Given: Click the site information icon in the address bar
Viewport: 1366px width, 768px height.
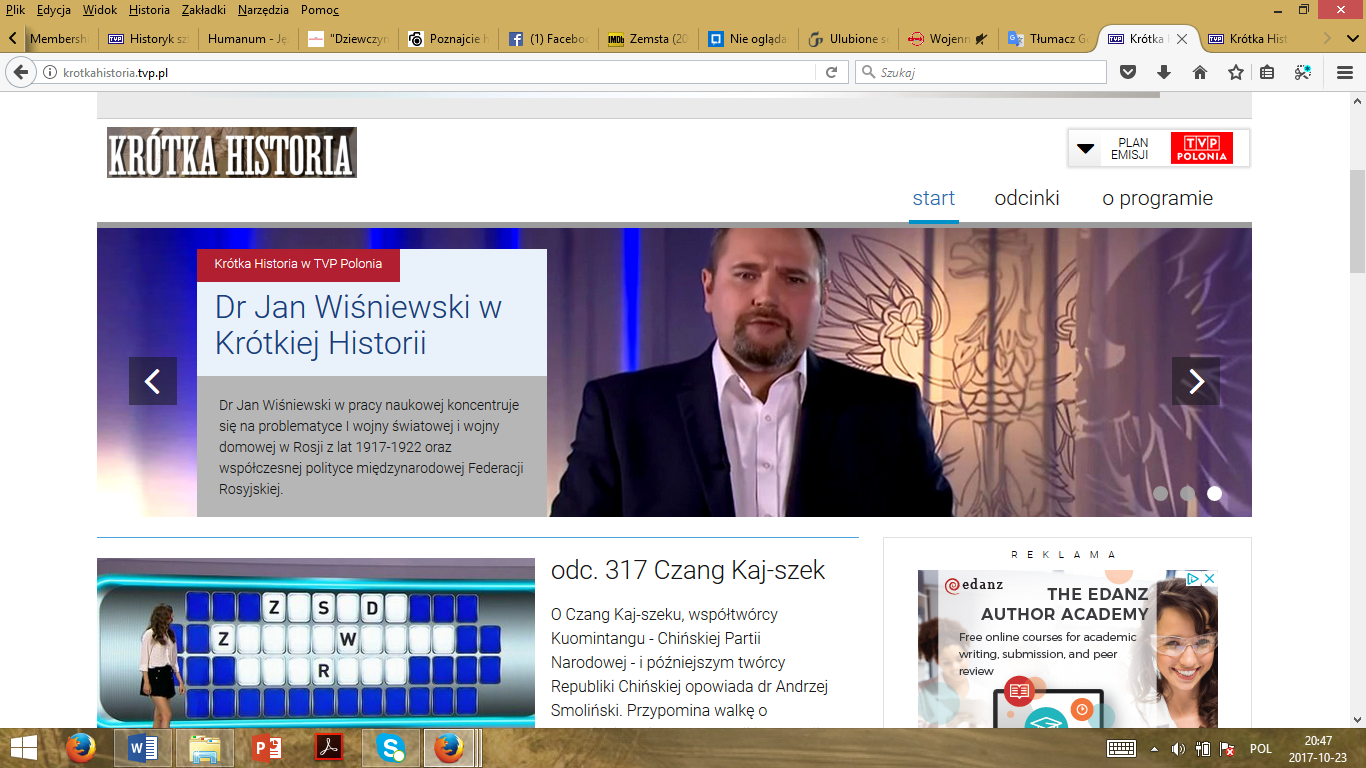Looking at the screenshot, I should pos(50,72).
